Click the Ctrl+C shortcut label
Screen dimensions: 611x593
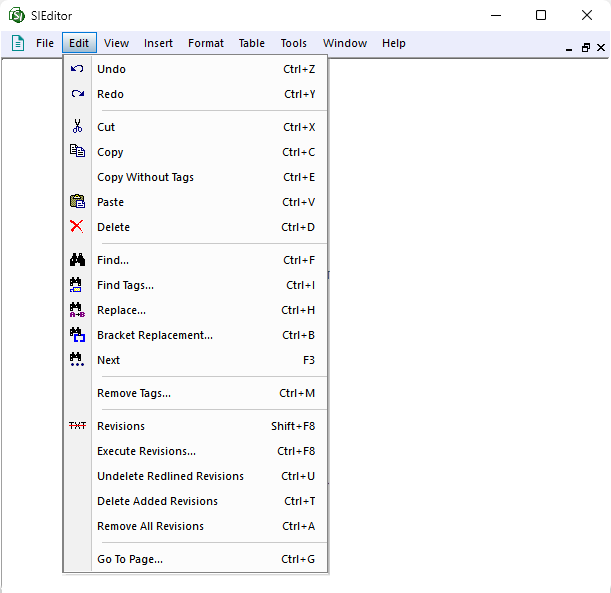point(298,152)
